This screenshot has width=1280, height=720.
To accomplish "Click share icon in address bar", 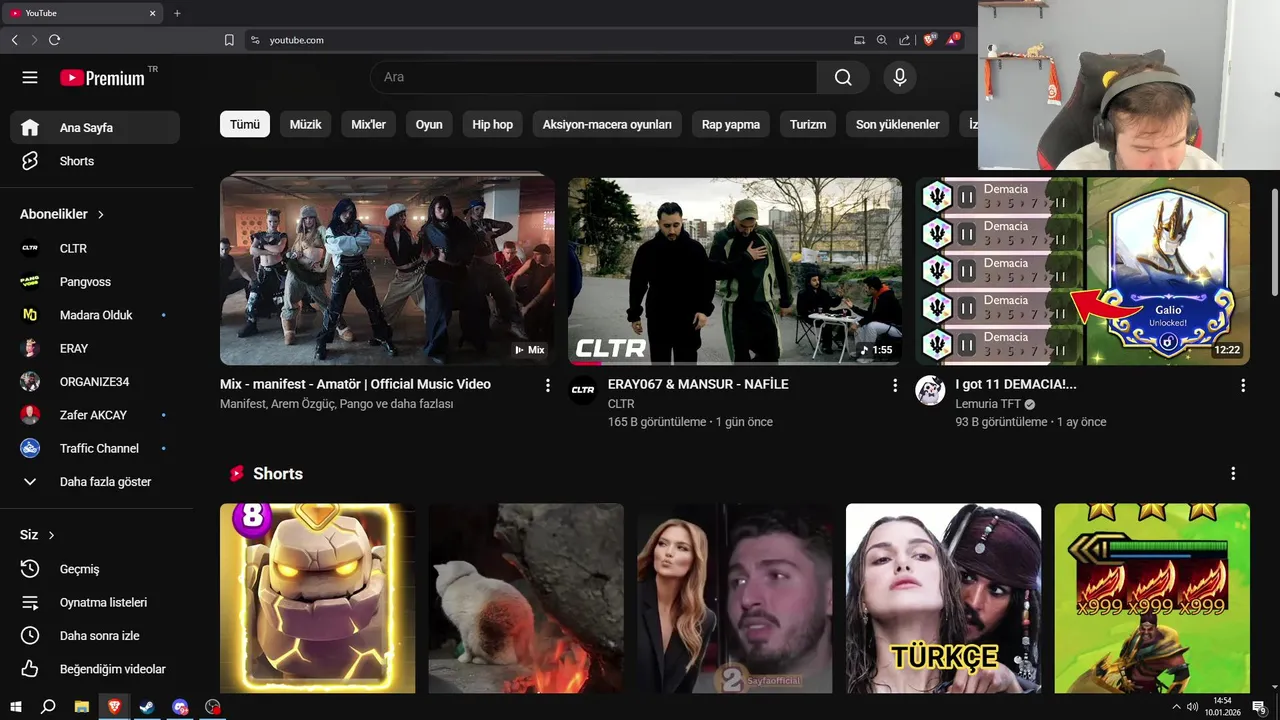I will click(905, 40).
